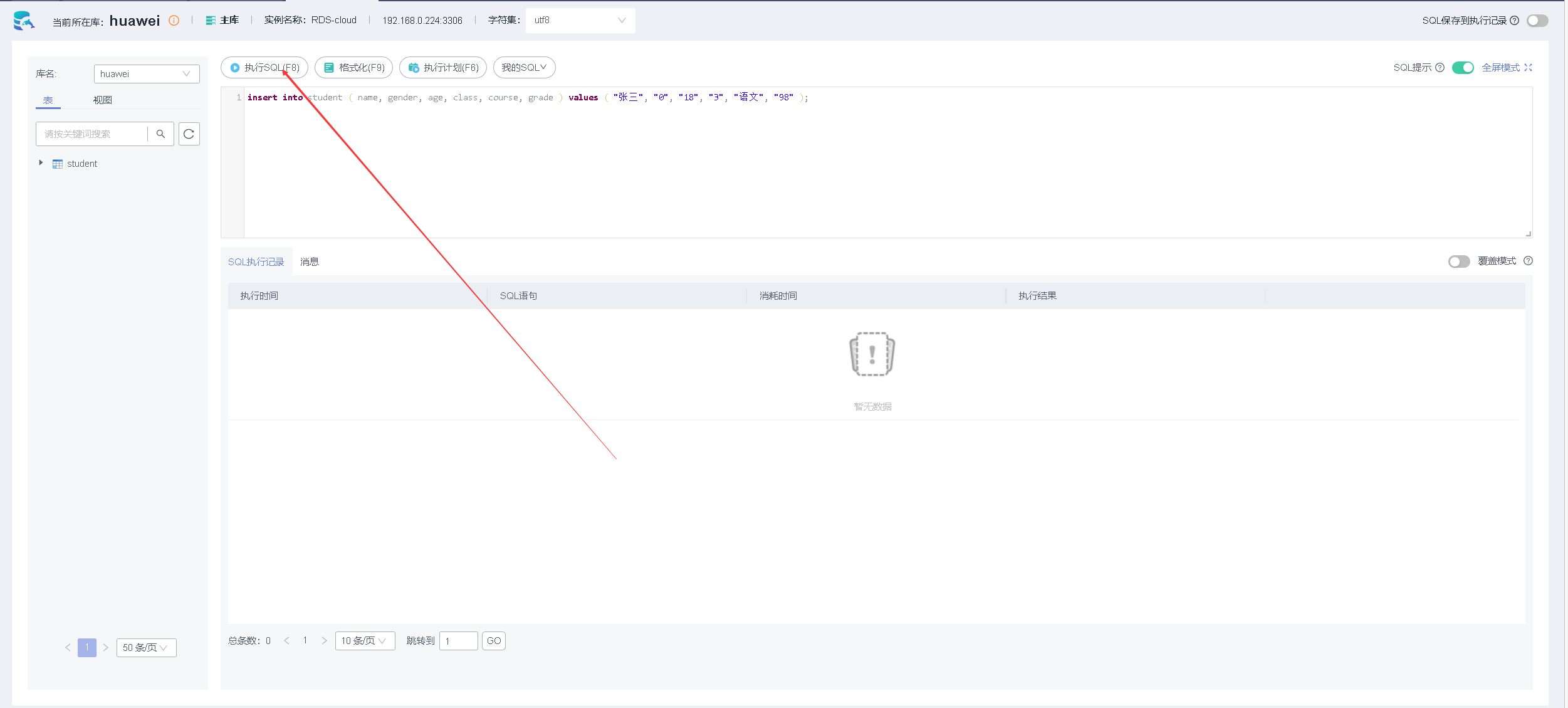The image size is (1568, 708).
Task: Open the 我的SQL dropdown menu
Action: (524, 68)
